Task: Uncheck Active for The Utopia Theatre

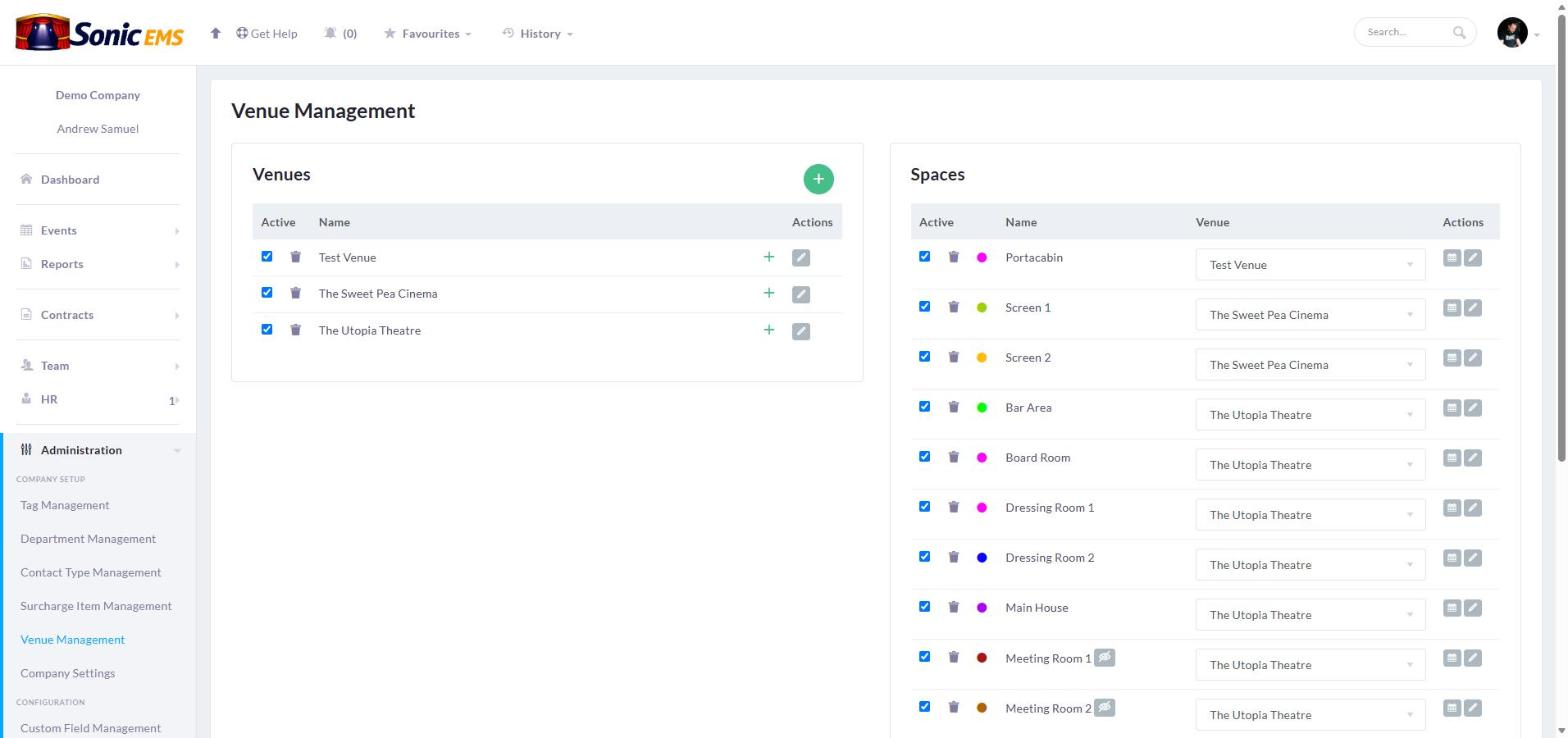Action: coord(267,329)
